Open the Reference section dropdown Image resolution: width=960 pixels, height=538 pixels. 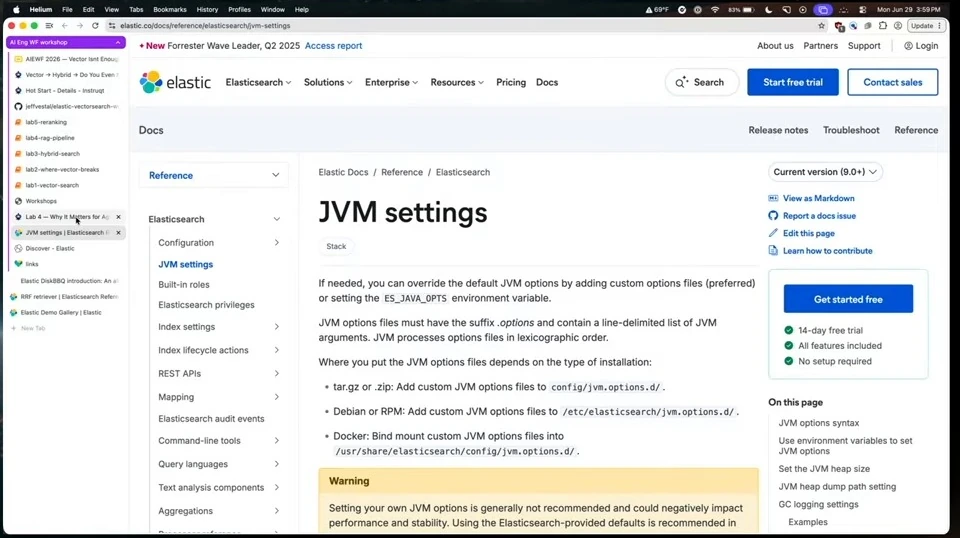click(214, 175)
